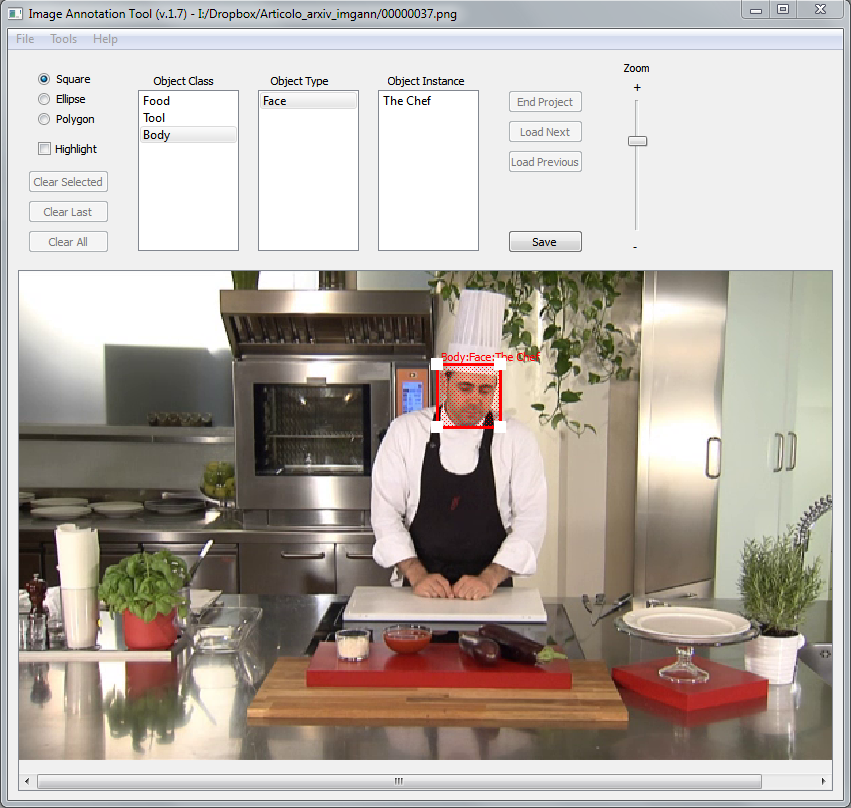
Task: Switch to Polygon annotation shape
Action: point(44,119)
